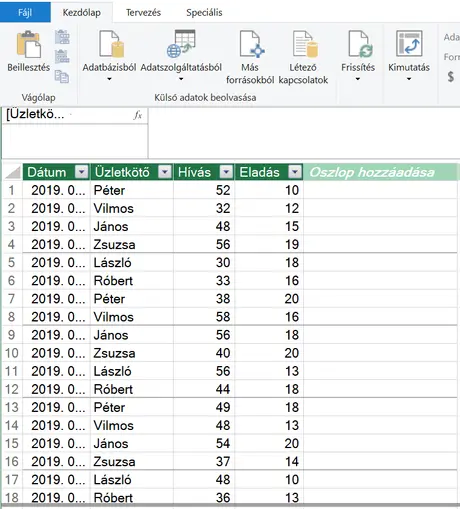Screen dimensions: 460x509
Task: Click the select-all corner triangle of the table
Action: pos(13,172)
